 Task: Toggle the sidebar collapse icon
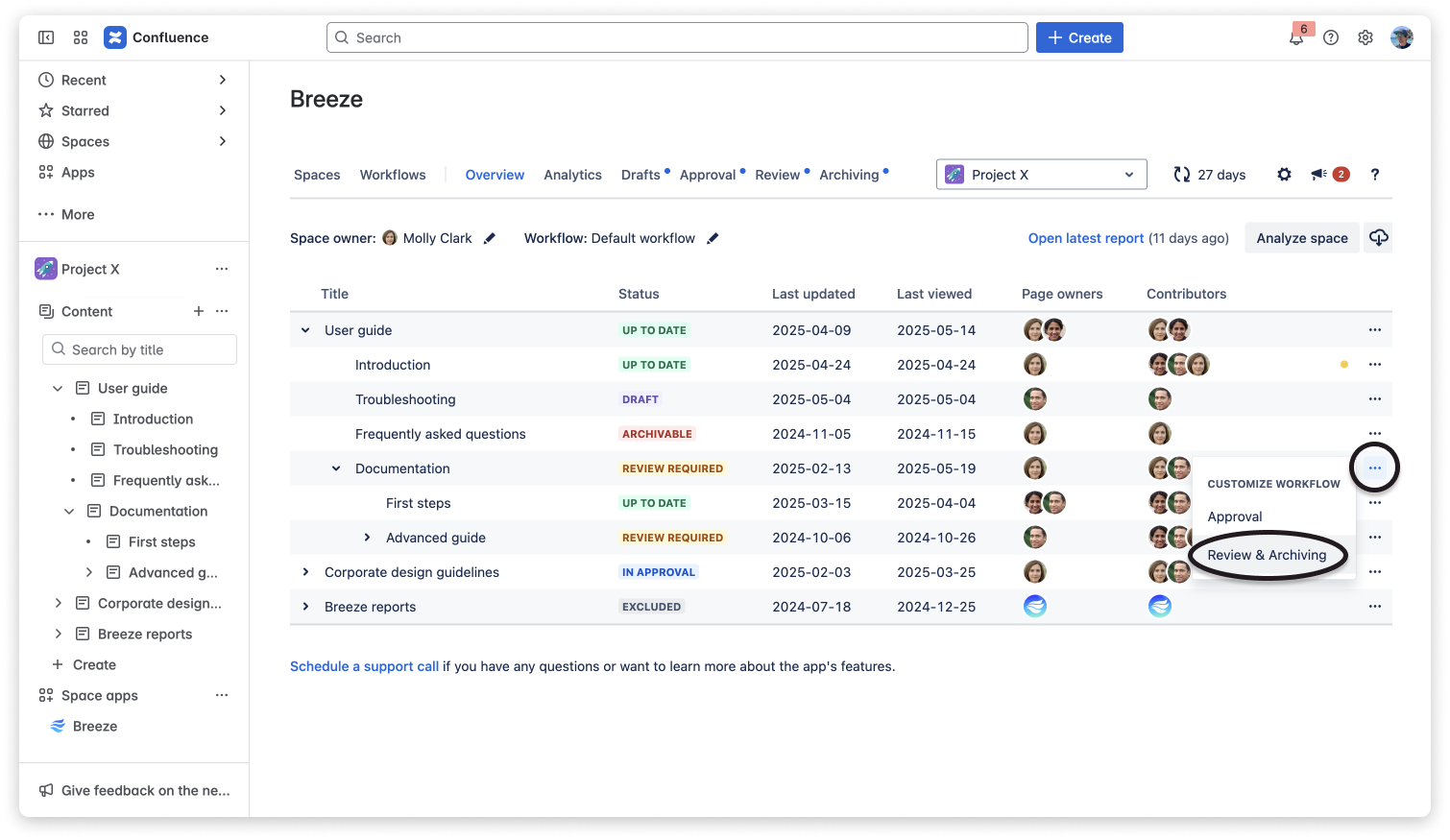46,37
